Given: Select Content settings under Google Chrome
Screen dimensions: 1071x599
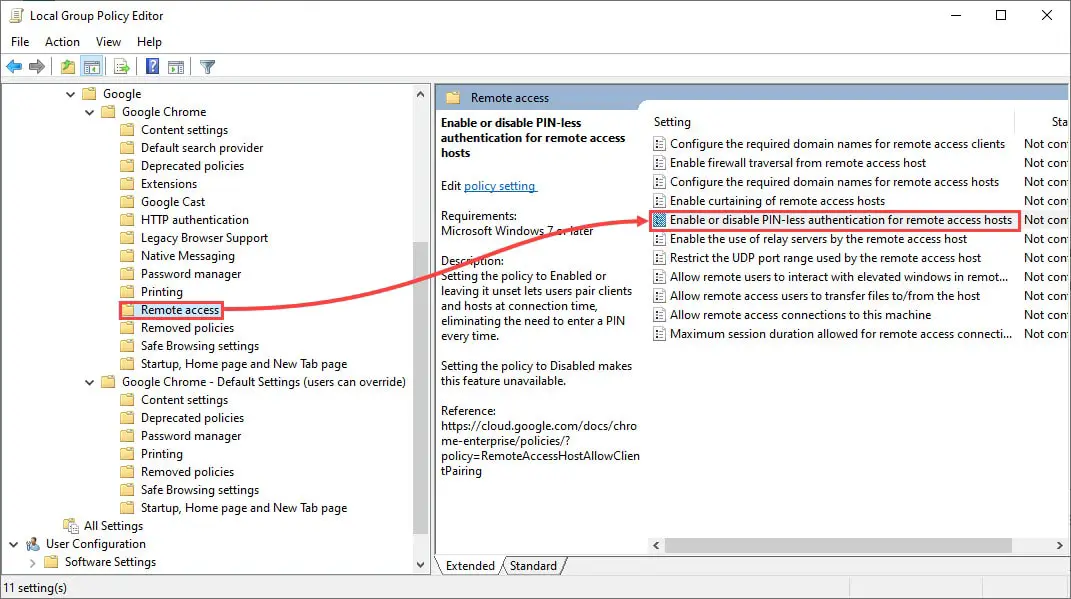Looking at the screenshot, I should tap(184, 130).
